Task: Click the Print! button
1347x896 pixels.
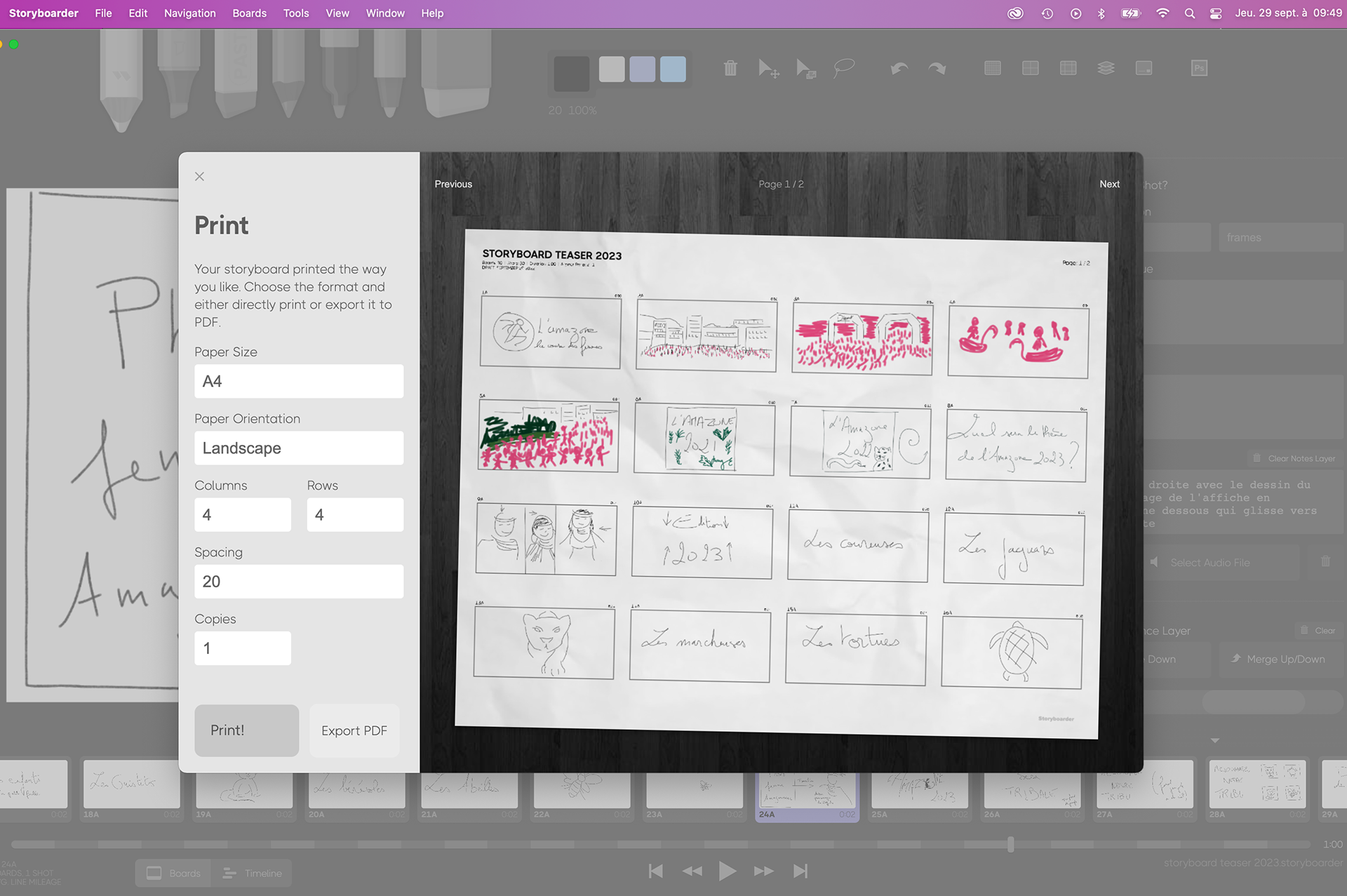Action: 246,730
